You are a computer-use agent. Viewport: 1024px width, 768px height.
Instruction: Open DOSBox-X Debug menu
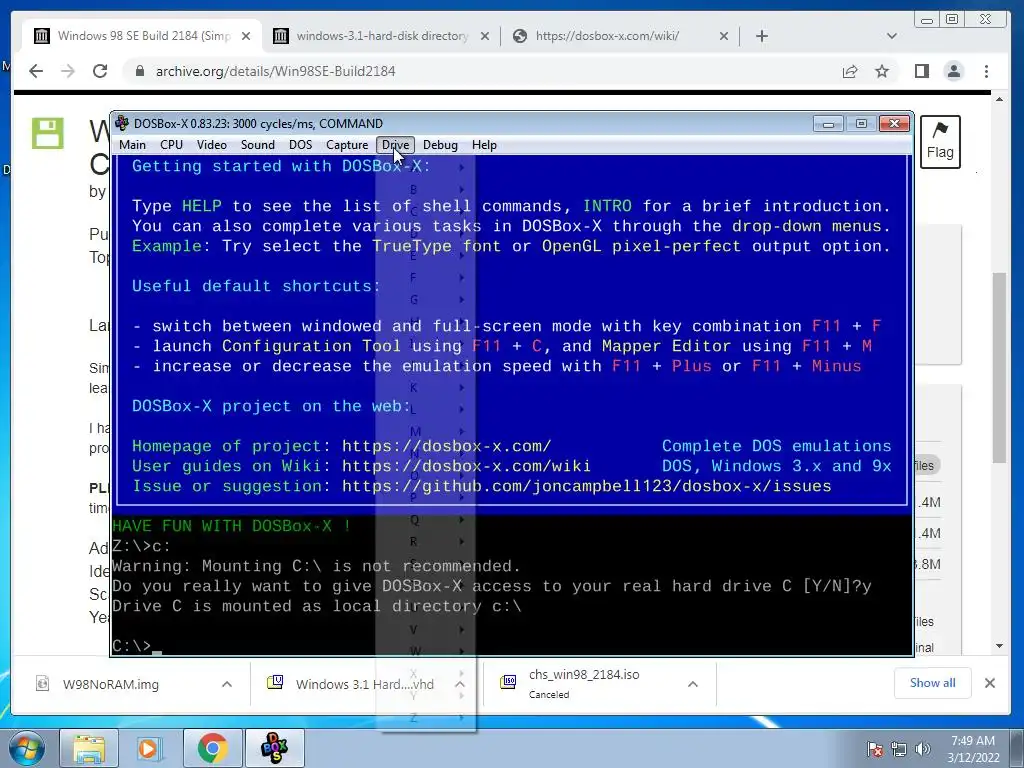440,145
